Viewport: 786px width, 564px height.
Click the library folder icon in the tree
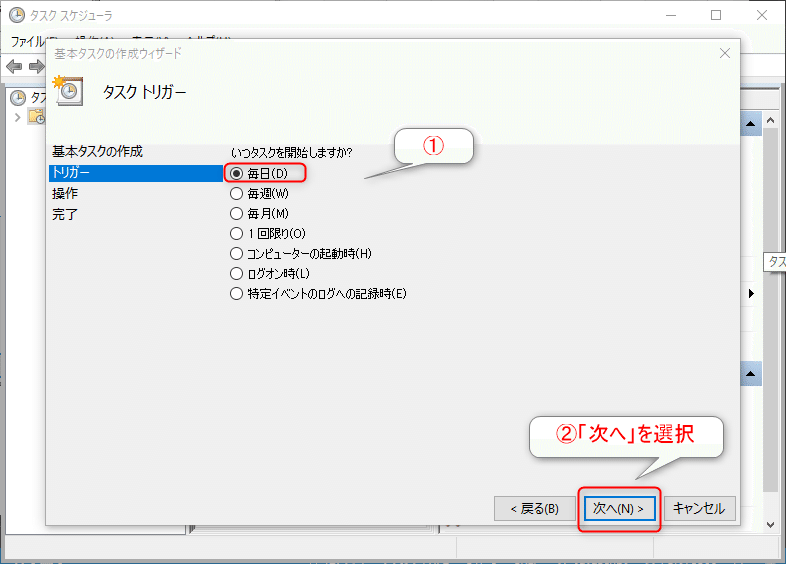(37, 117)
